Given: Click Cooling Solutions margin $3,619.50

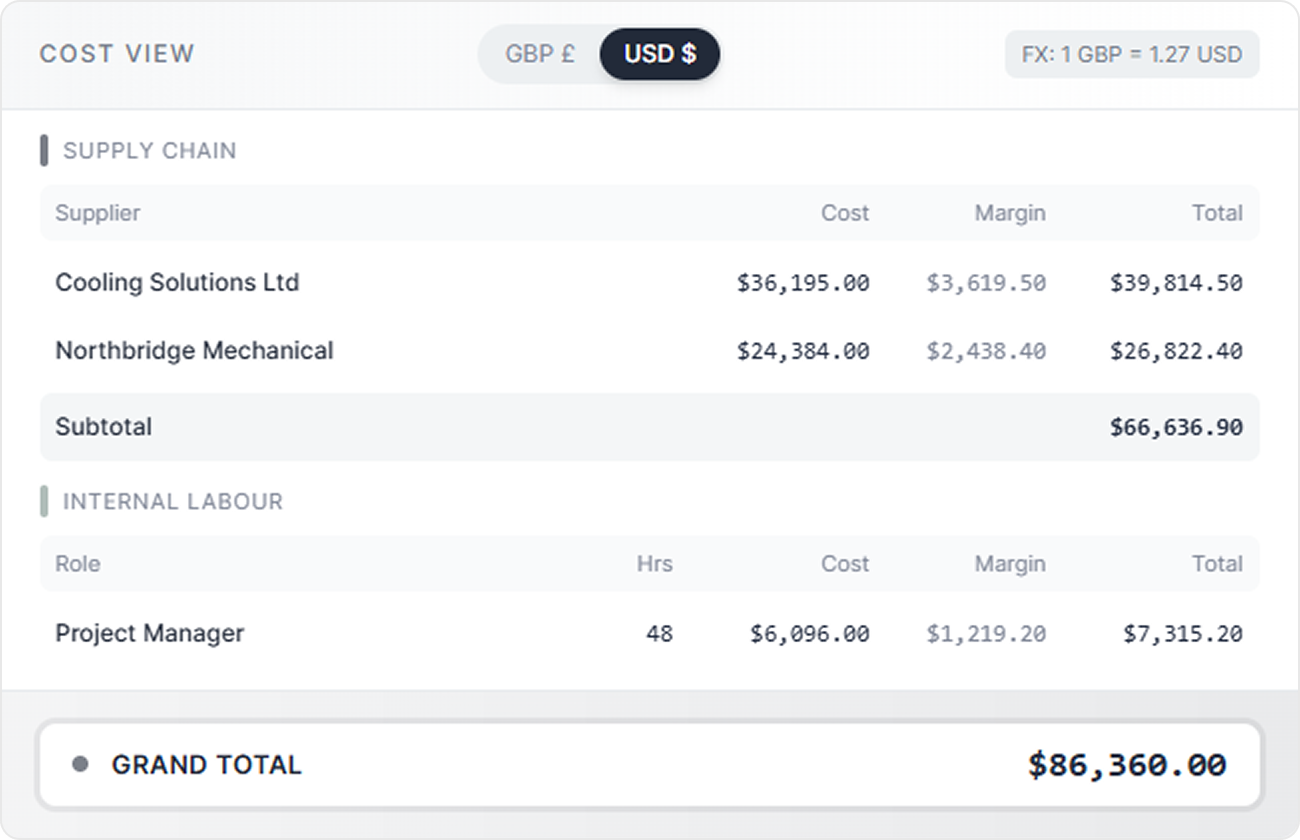Looking at the screenshot, I should tap(986, 283).
